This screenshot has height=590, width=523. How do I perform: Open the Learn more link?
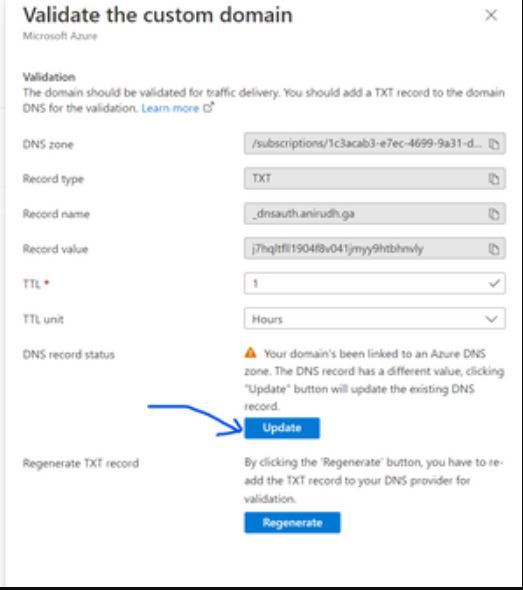(170, 108)
